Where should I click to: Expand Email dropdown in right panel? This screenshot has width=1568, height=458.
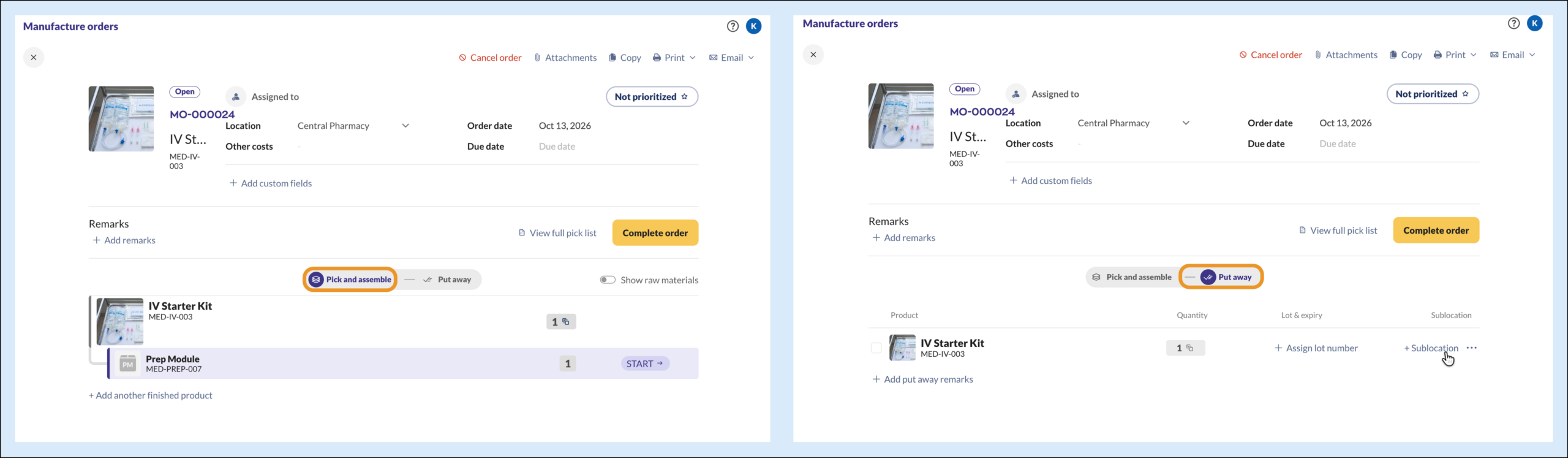click(1513, 55)
